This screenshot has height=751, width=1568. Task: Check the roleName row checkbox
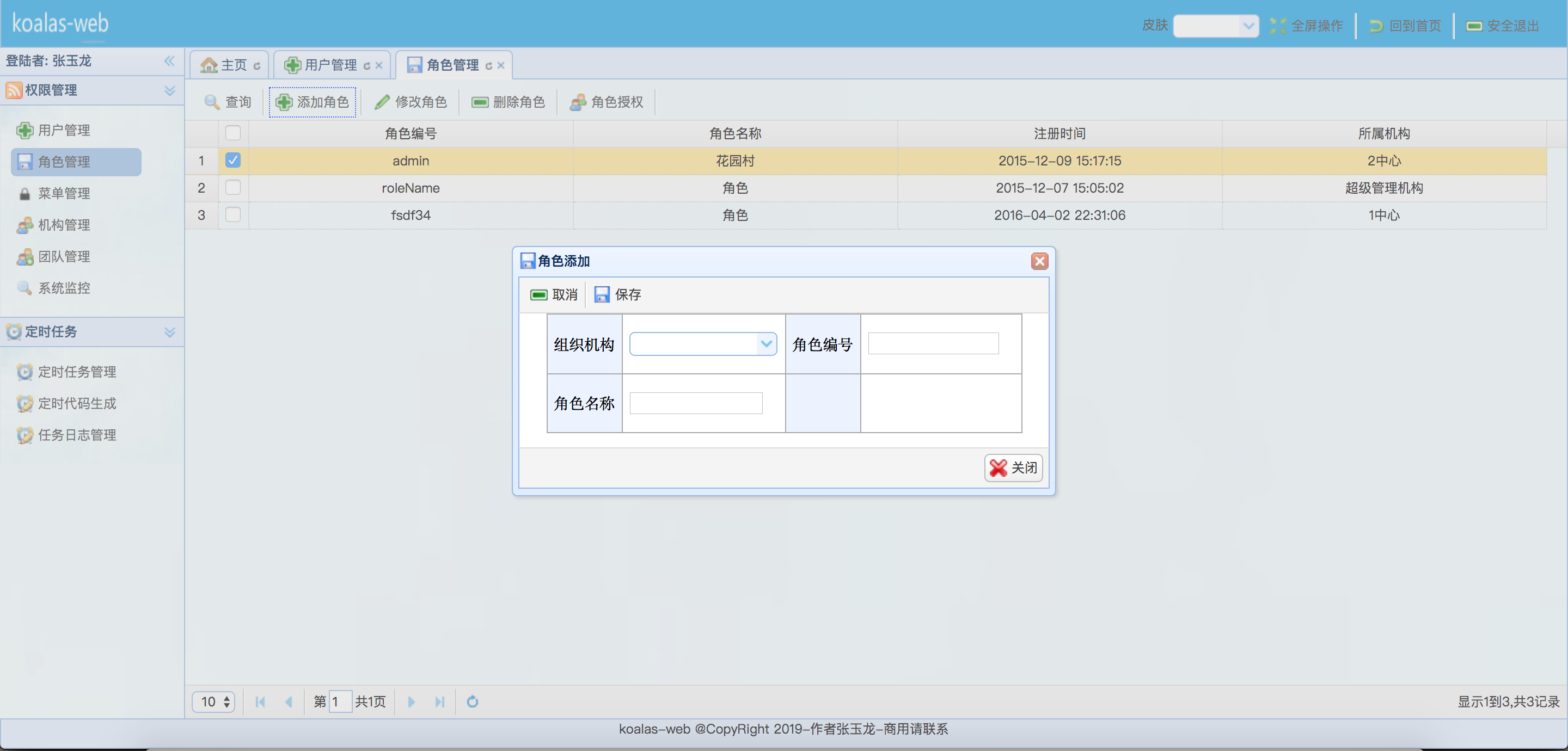[x=233, y=187]
